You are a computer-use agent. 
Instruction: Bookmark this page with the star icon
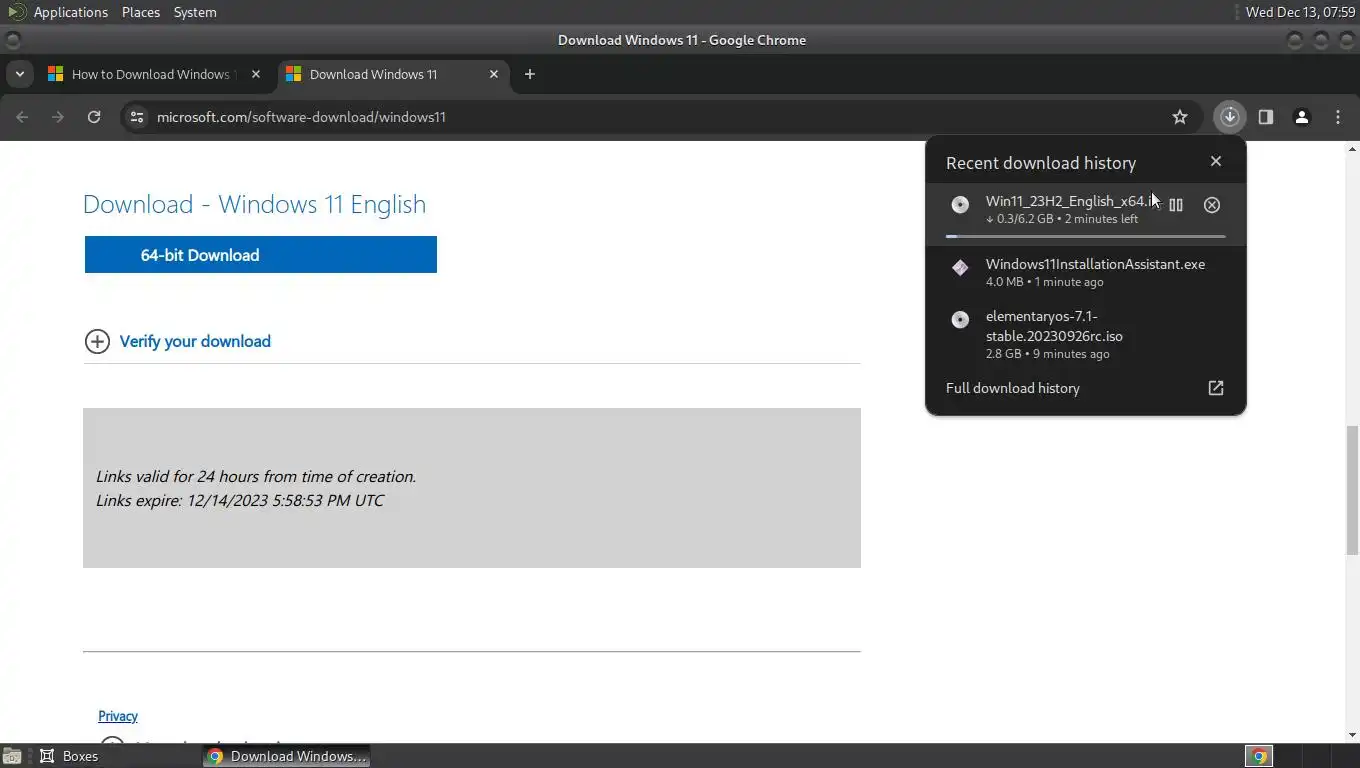[1180, 117]
